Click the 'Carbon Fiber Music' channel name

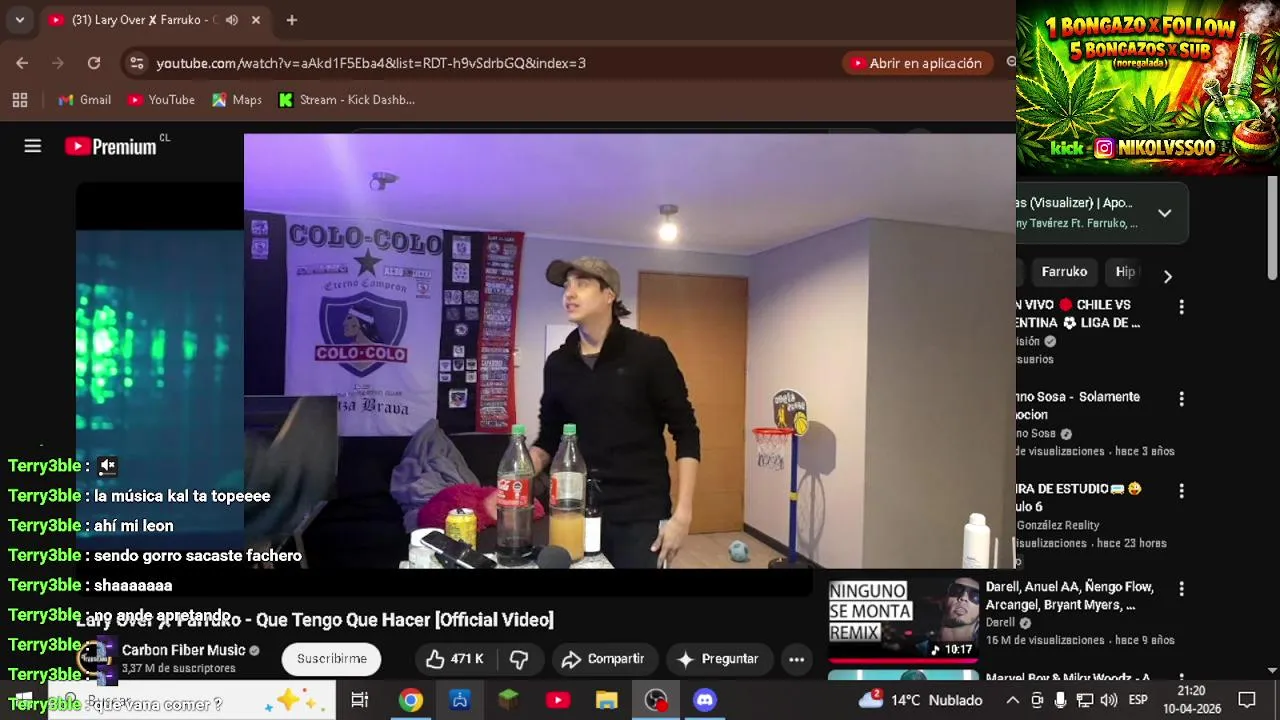(x=183, y=651)
